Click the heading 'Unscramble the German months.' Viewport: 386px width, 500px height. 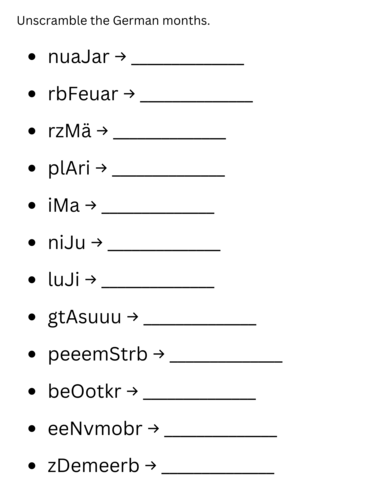tap(113, 21)
